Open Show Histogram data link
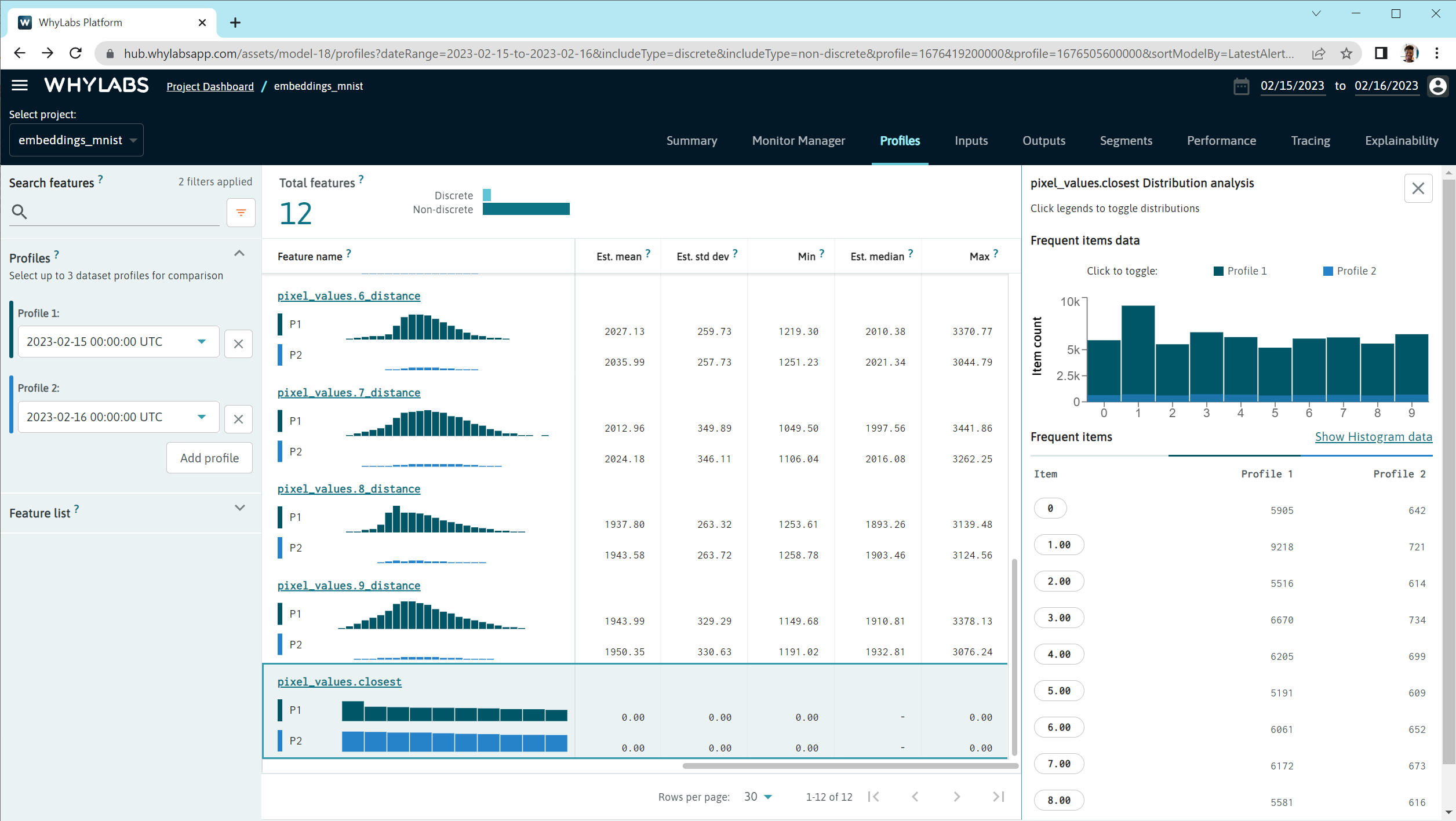 [x=1374, y=437]
